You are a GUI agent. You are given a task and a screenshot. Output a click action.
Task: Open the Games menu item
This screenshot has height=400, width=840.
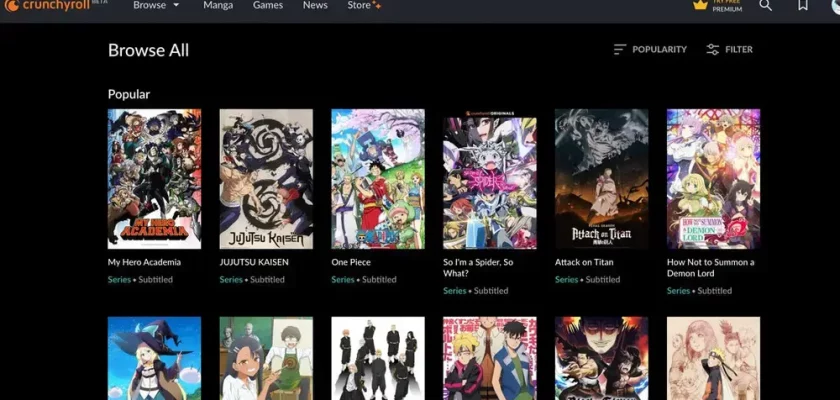tap(267, 5)
